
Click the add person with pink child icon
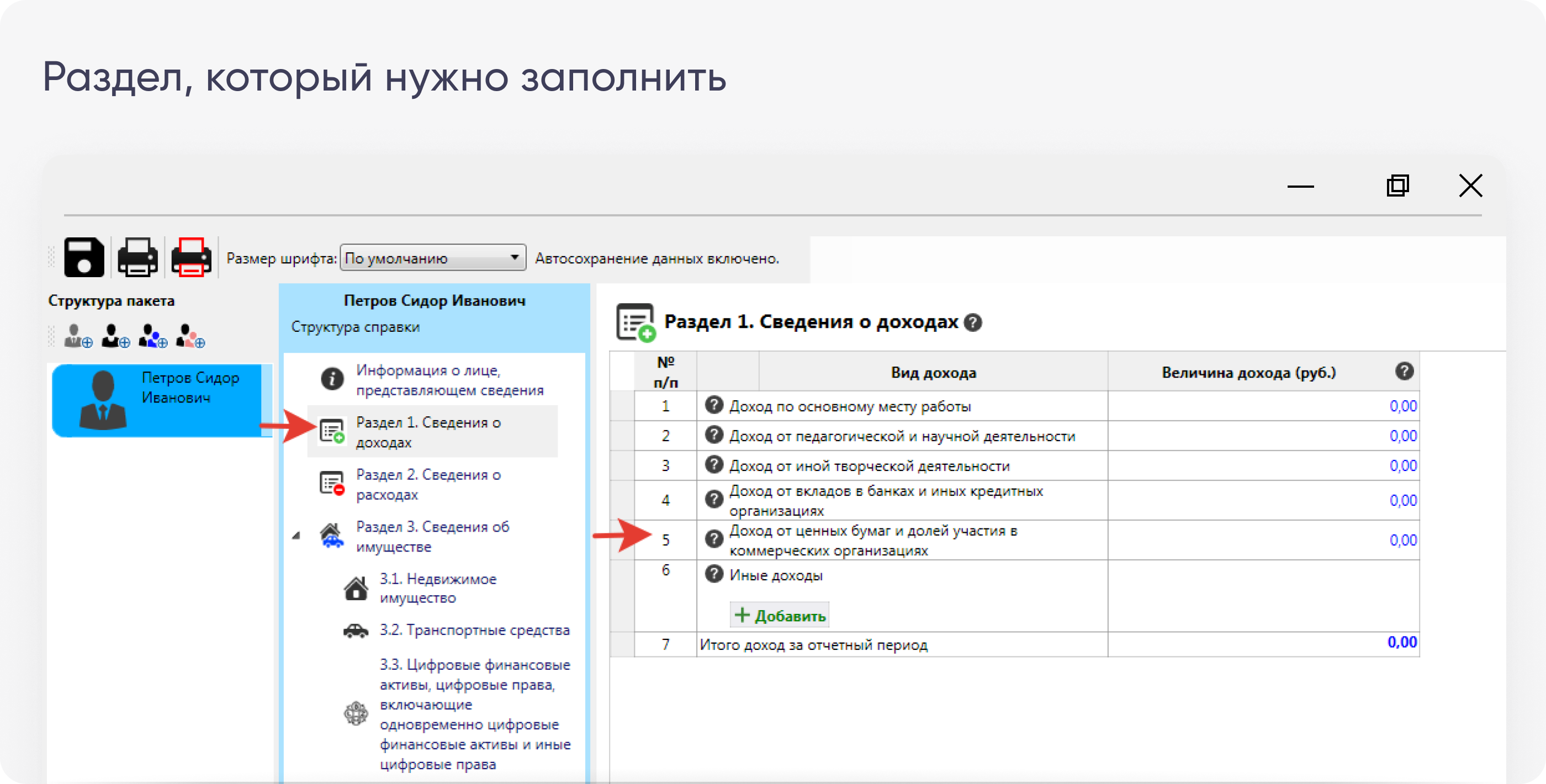tap(190, 336)
